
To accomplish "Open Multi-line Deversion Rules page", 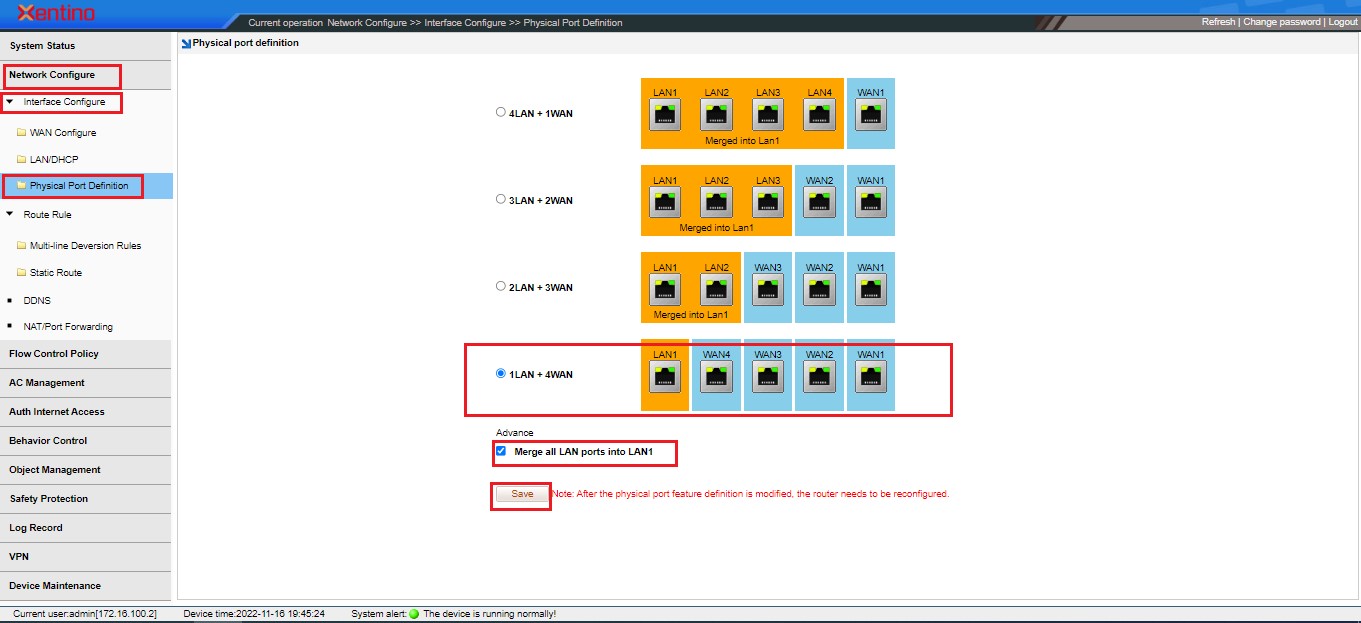I will [x=85, y=246].
